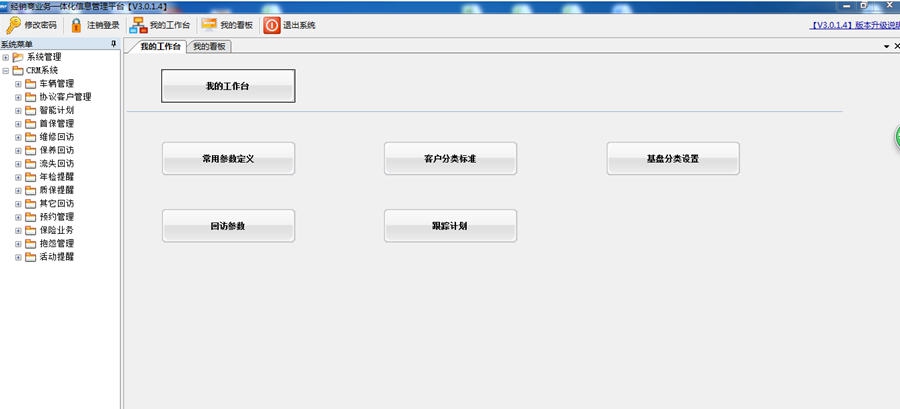The height and width of the screenshot is (409, 900).
Task: Expand the 年检提醒 node
Action: pos(18,177)
